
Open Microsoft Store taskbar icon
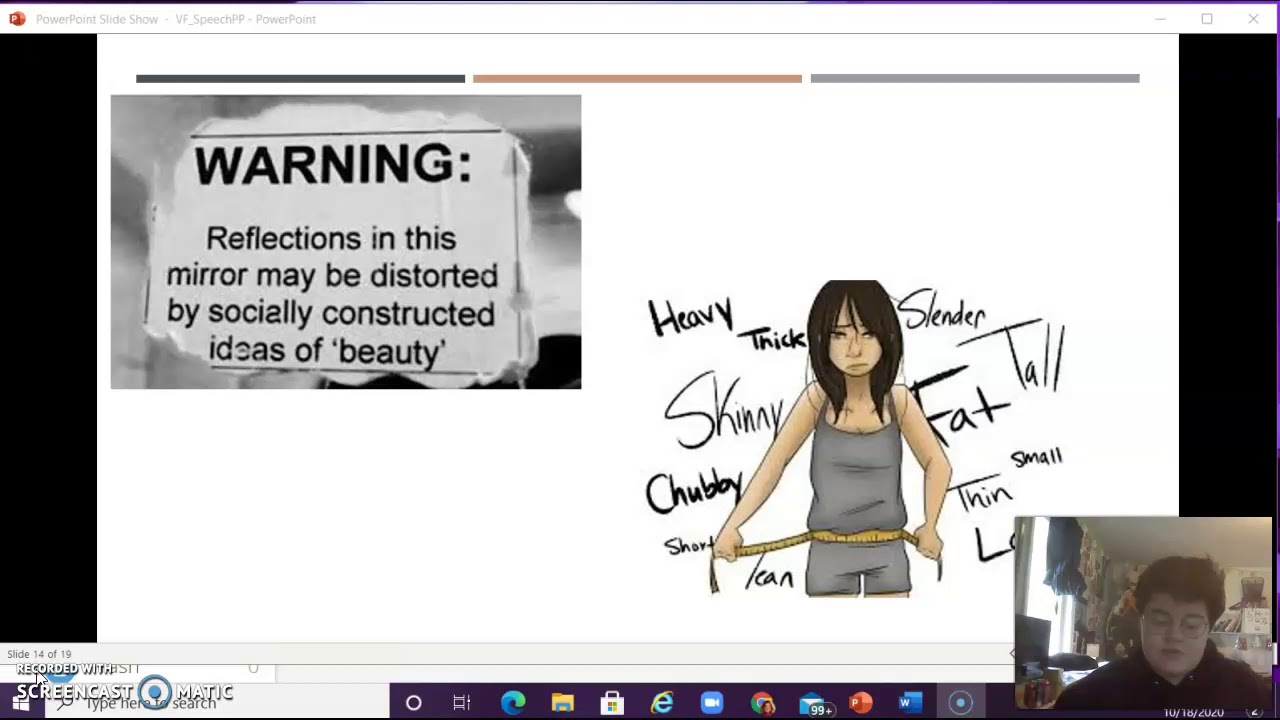pyautogui.click(x=612, y=703)
